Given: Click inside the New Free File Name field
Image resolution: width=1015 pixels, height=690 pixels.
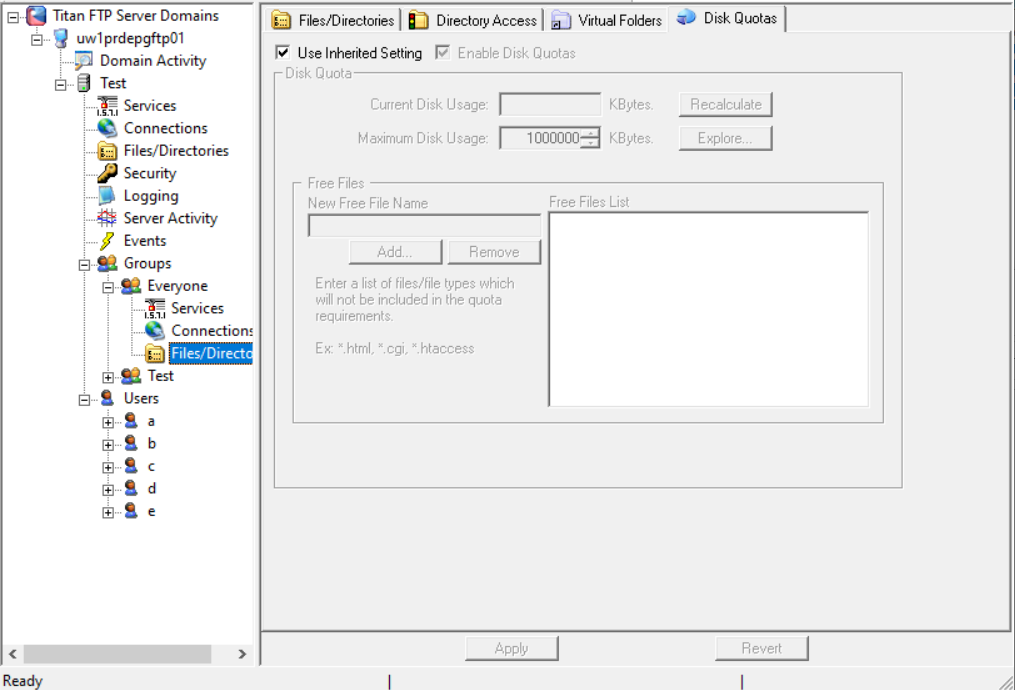Looking at the screenshot, I should tap(423, 224).
